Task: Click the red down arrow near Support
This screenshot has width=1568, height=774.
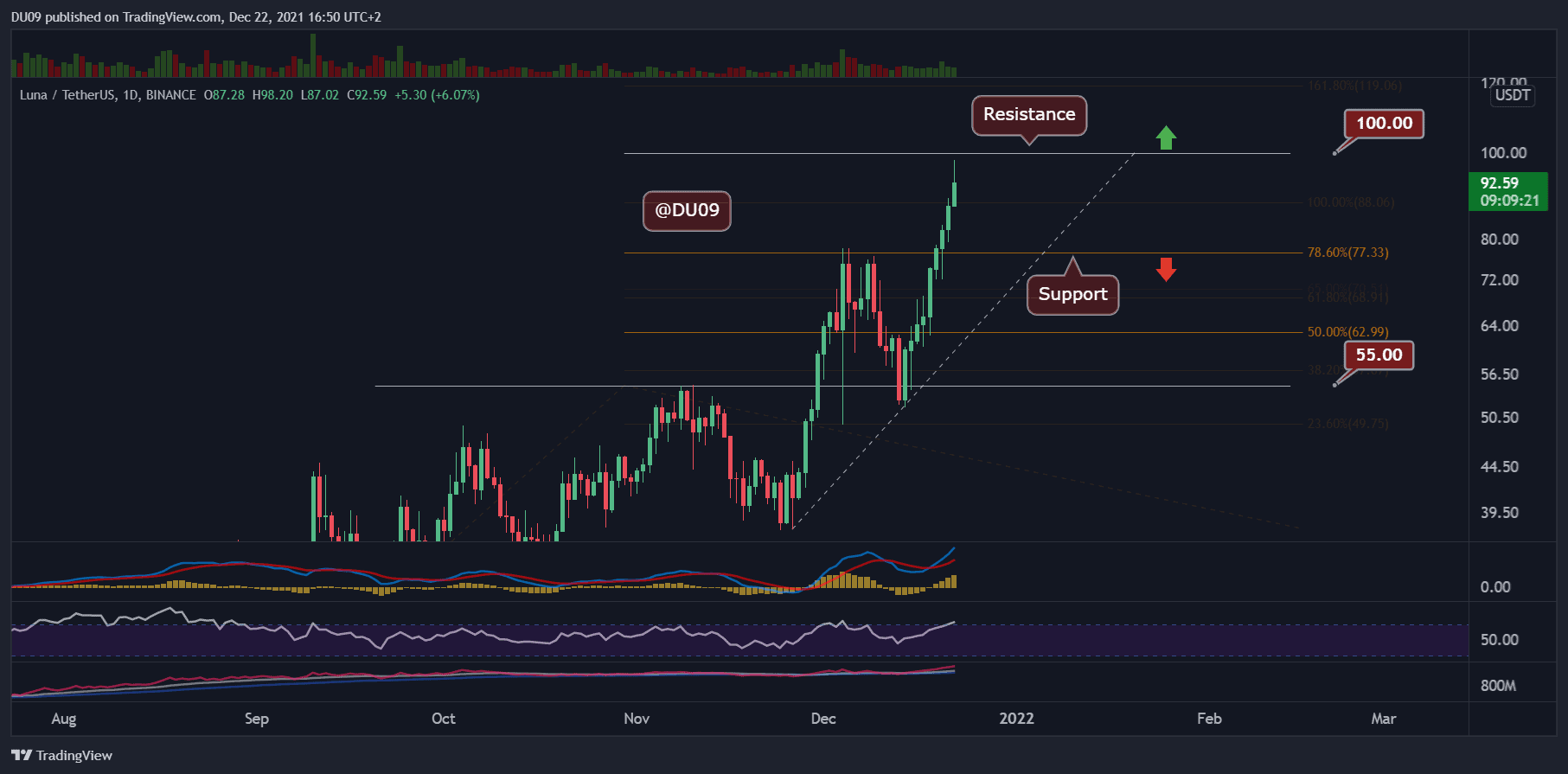Action: (1166, 270)
